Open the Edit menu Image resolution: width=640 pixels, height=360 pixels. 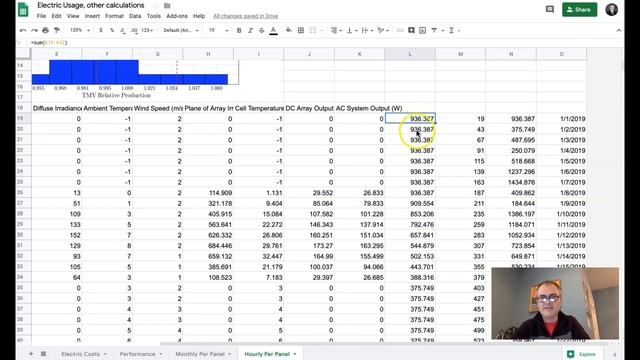(56, 16)
